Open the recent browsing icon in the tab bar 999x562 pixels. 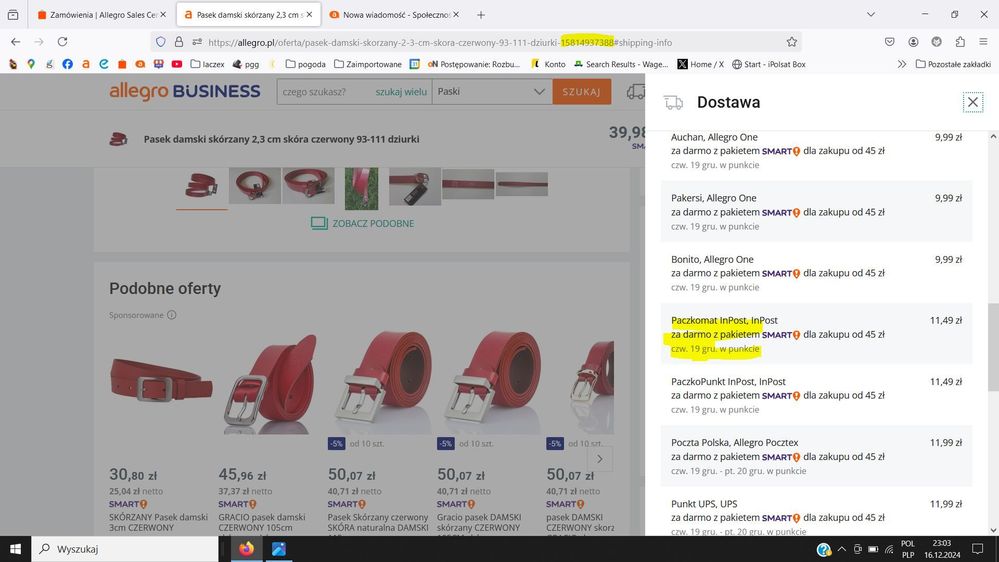13,15
